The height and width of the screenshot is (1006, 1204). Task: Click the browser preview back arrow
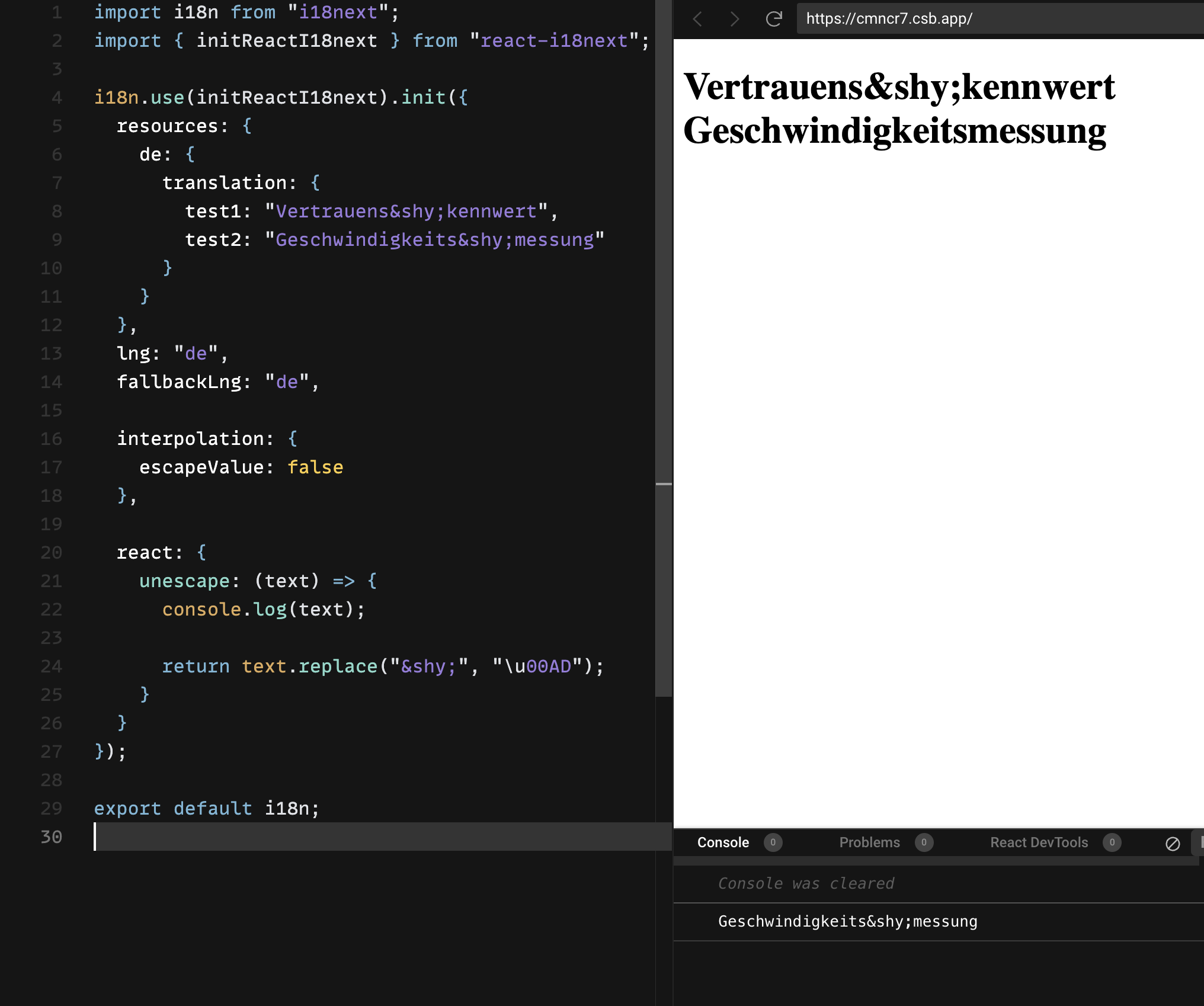click(697, 19)
